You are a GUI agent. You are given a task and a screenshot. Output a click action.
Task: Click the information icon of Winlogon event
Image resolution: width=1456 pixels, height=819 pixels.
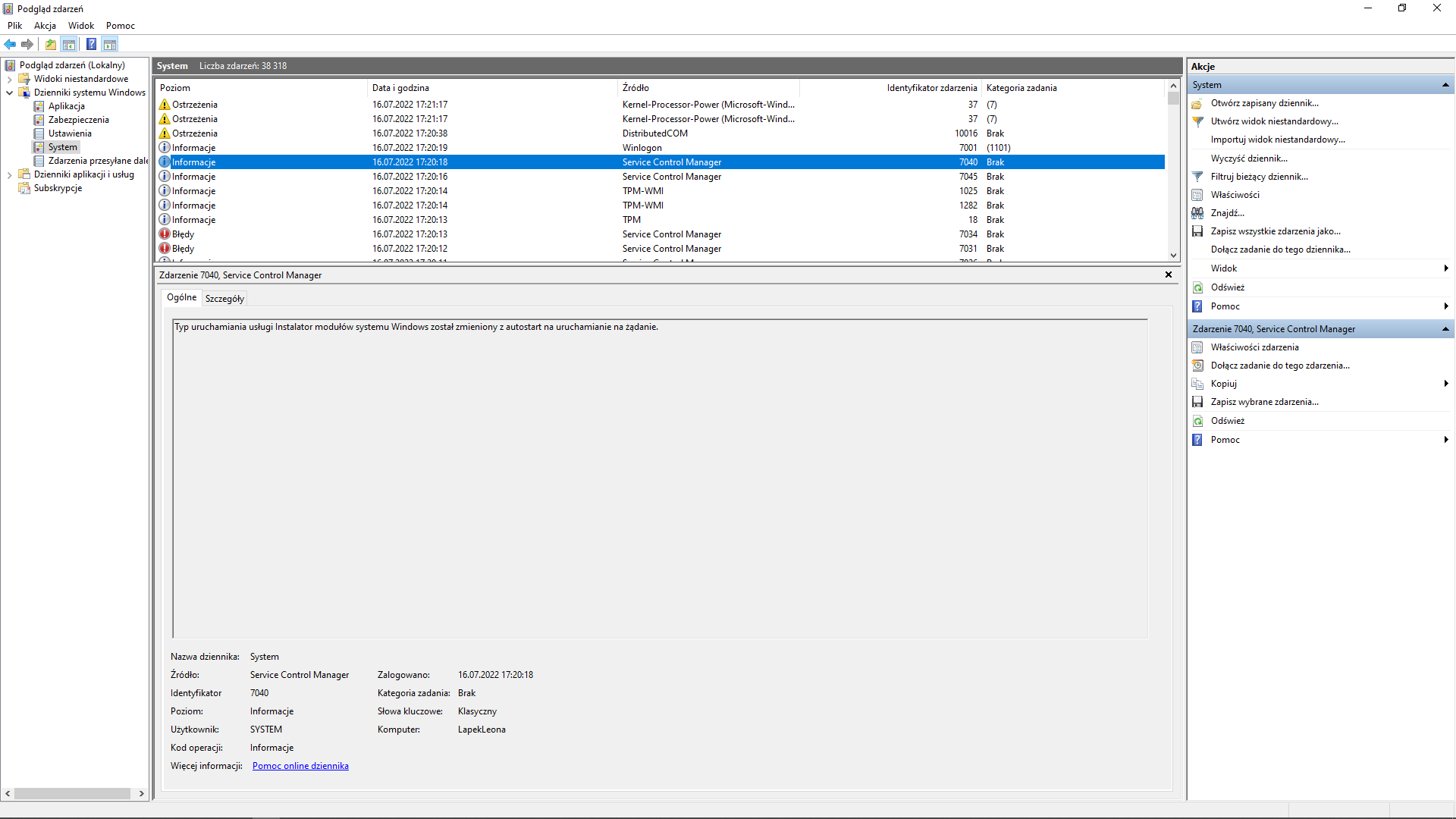pos(164,148)
